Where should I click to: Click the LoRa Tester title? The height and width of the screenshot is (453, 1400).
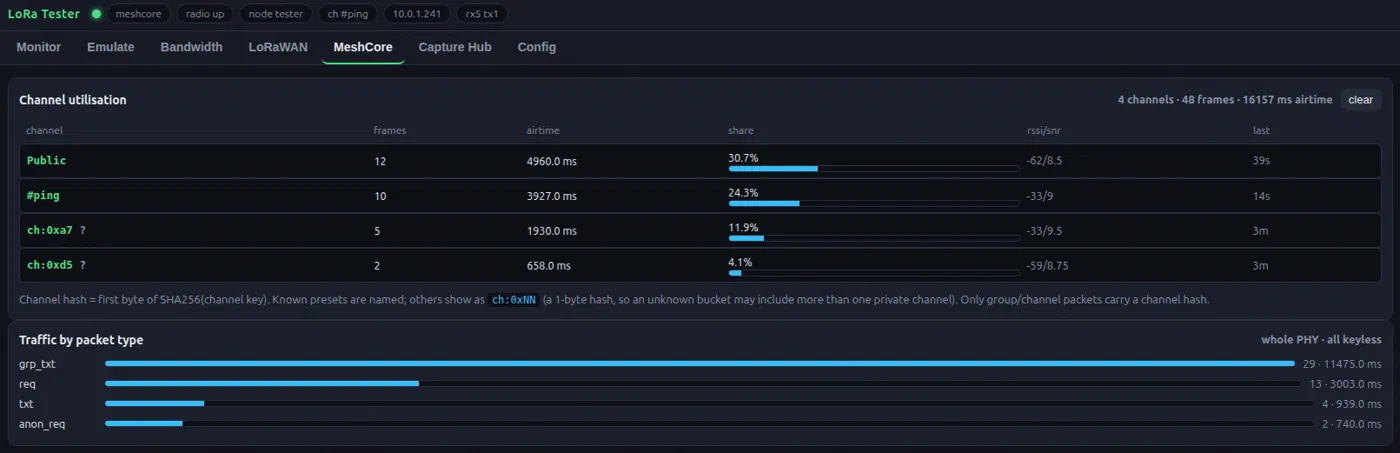click(x=43, y=14)
